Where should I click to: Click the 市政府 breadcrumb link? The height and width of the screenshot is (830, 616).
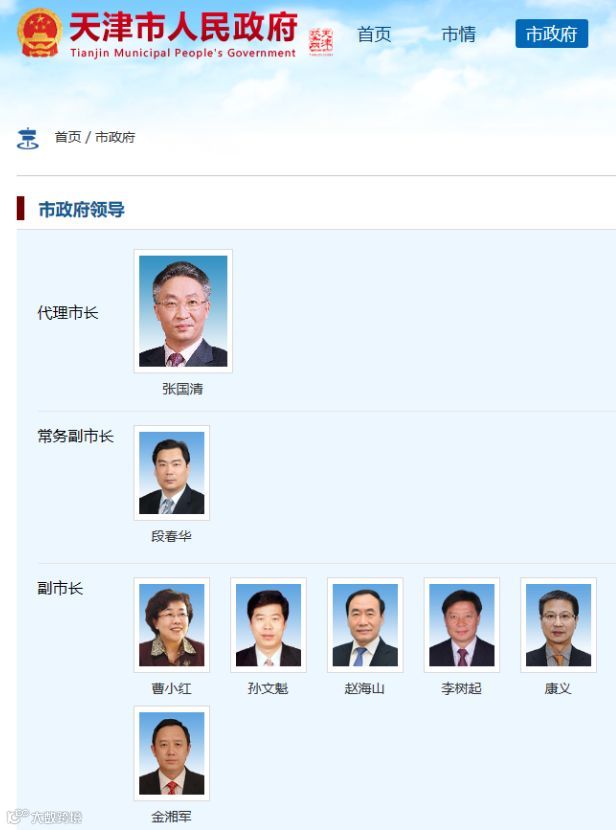[x=115, y=137]
